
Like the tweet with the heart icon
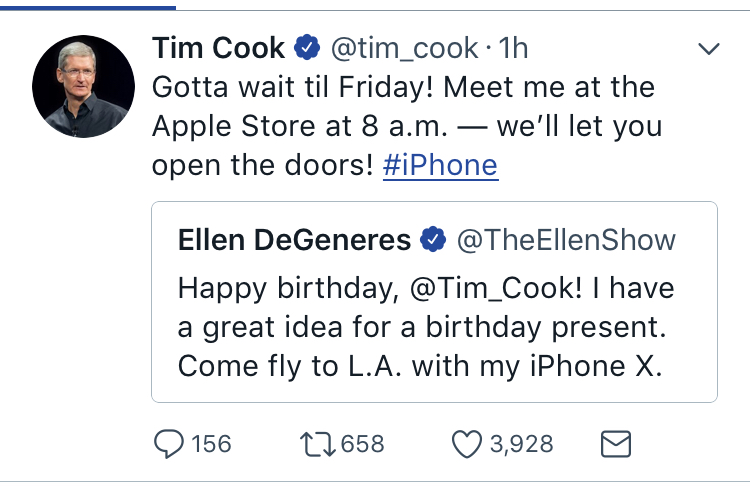pos(466,444)
